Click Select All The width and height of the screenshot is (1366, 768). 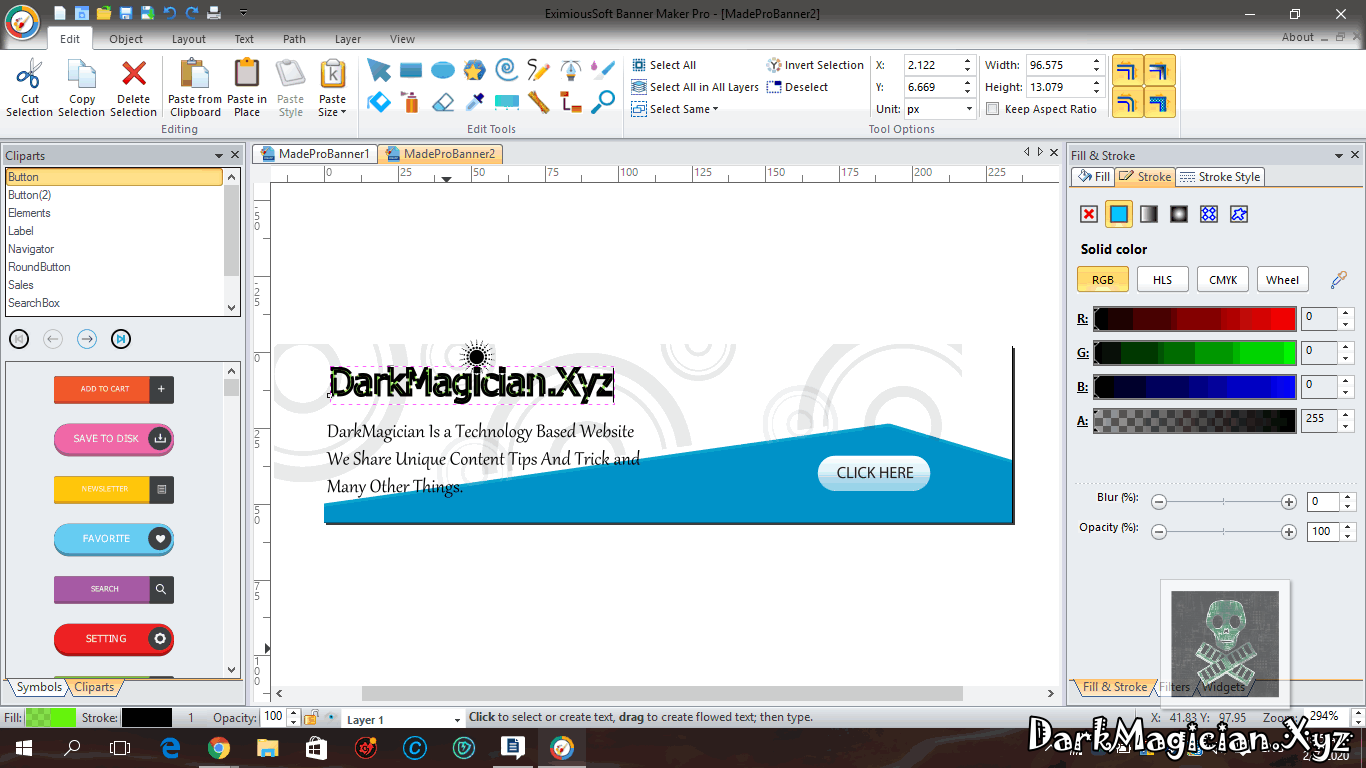pyautogui.click(x=664, y=65)
